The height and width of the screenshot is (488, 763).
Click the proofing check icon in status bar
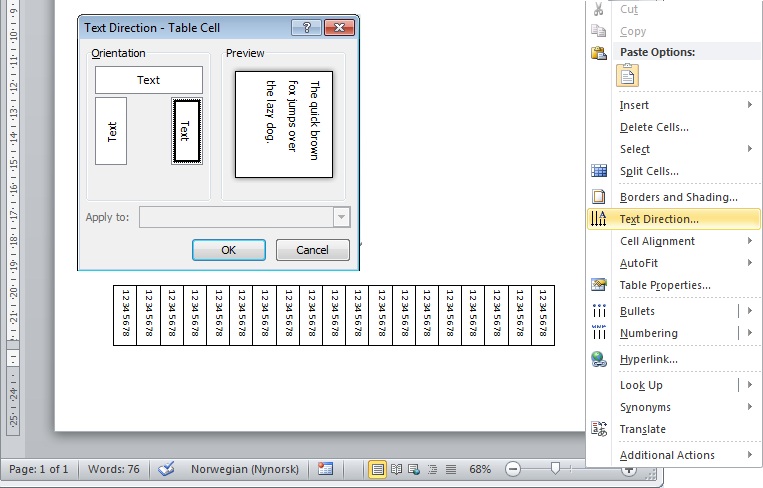(x=166, y=469)
